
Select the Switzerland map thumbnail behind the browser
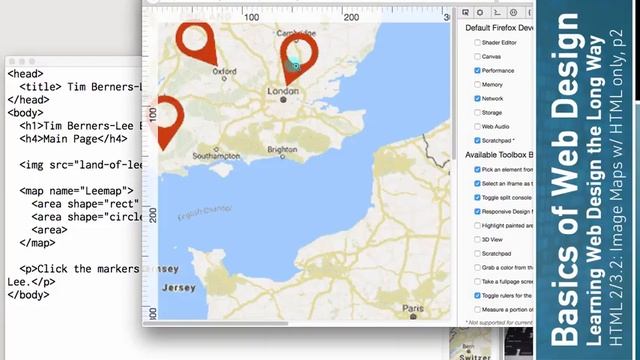pyautogui.click(x=471, y=344)
